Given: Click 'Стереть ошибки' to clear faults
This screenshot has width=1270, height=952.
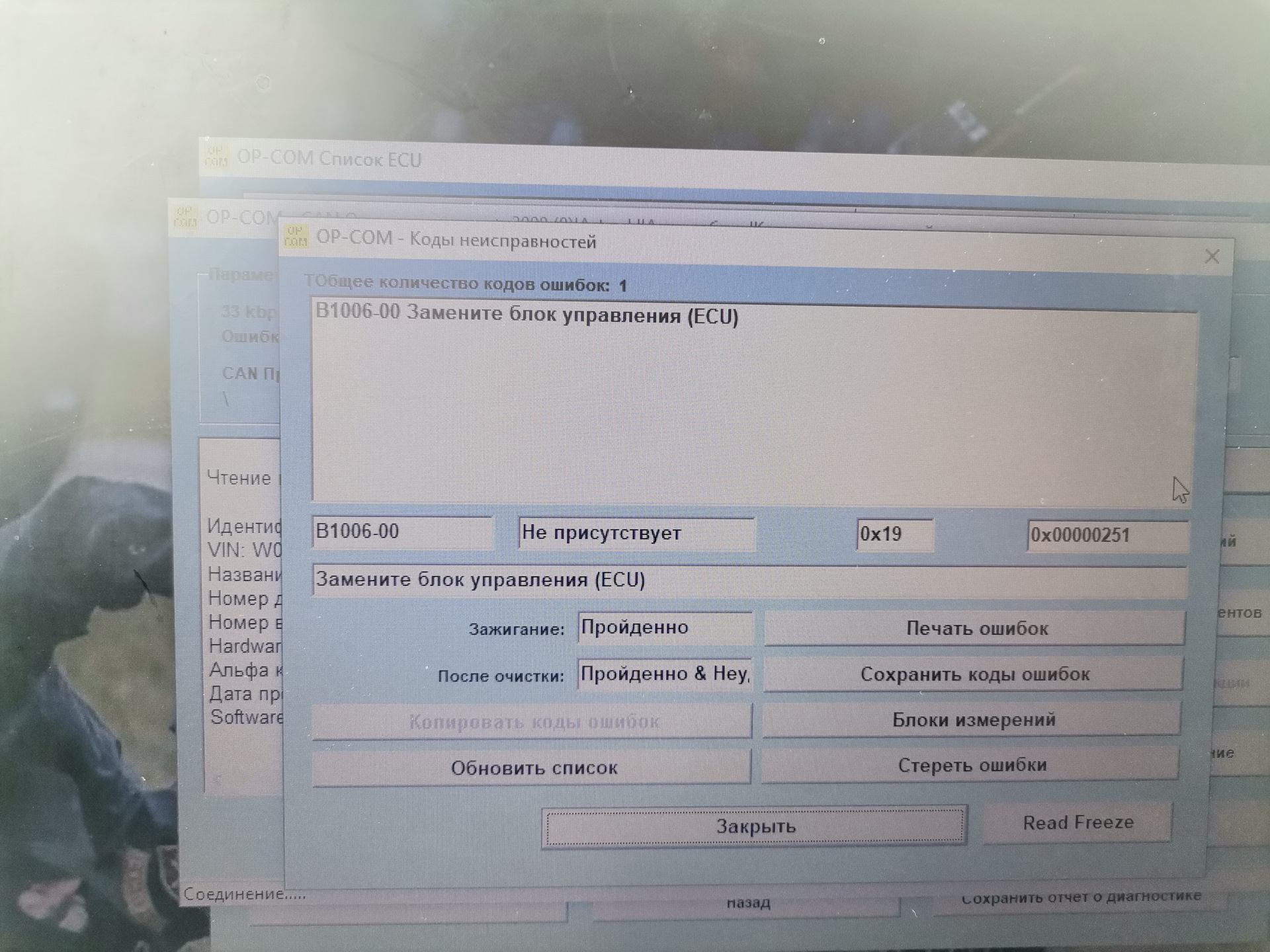Looking at the screenshot, I should pyautogui.click(x=971, y=765).
